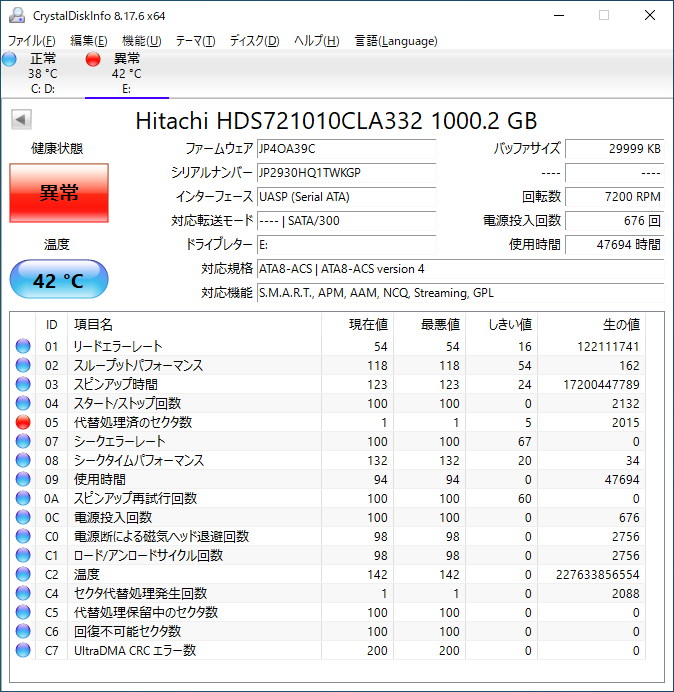Image resolution: width=674 pixels, height=692 pixels.
Task: Click the interface field UASP (Serial ATA)
Action: pyautogui.click(x=346, y=196)
